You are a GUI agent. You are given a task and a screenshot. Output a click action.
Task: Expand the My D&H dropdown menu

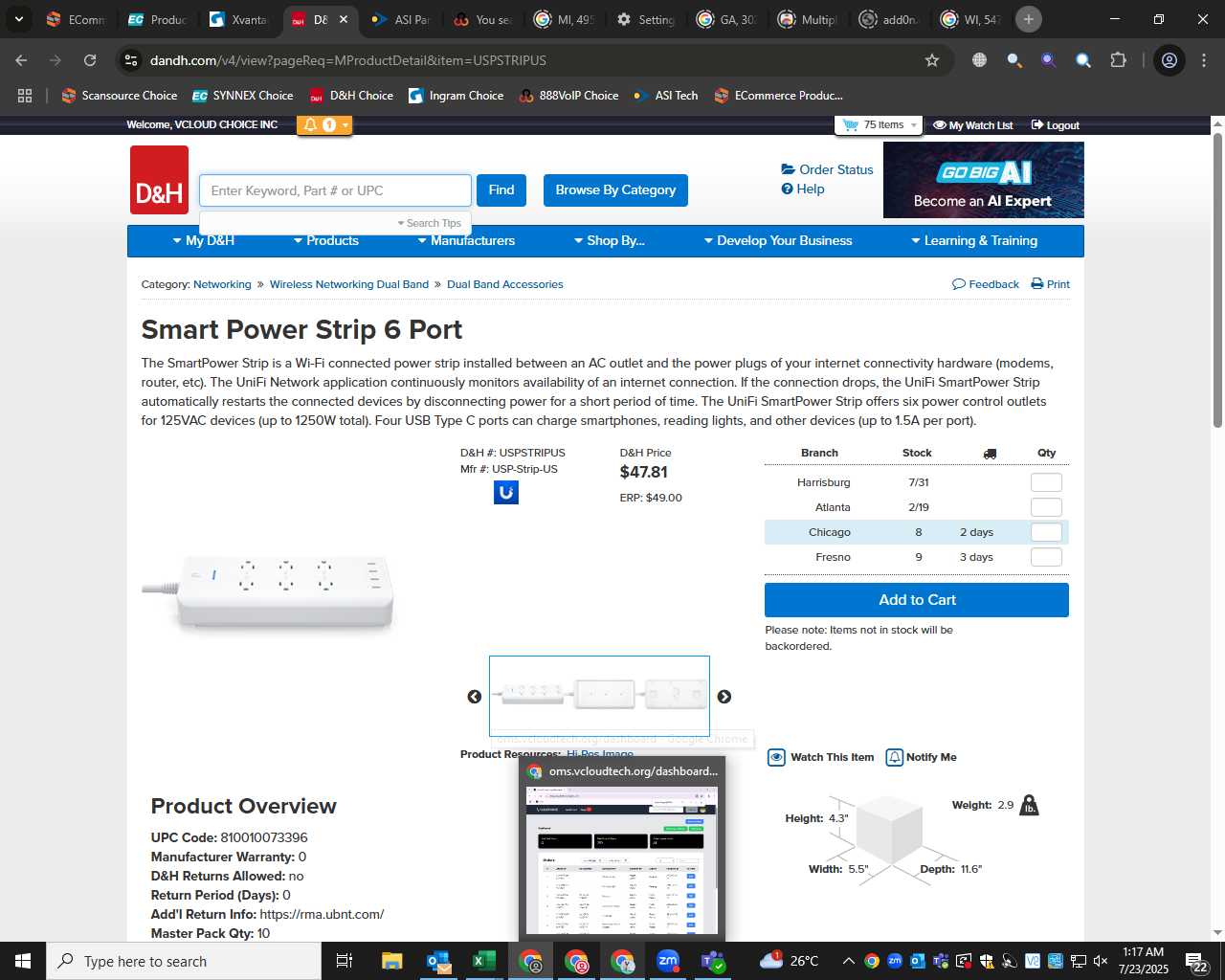(203, 240)
